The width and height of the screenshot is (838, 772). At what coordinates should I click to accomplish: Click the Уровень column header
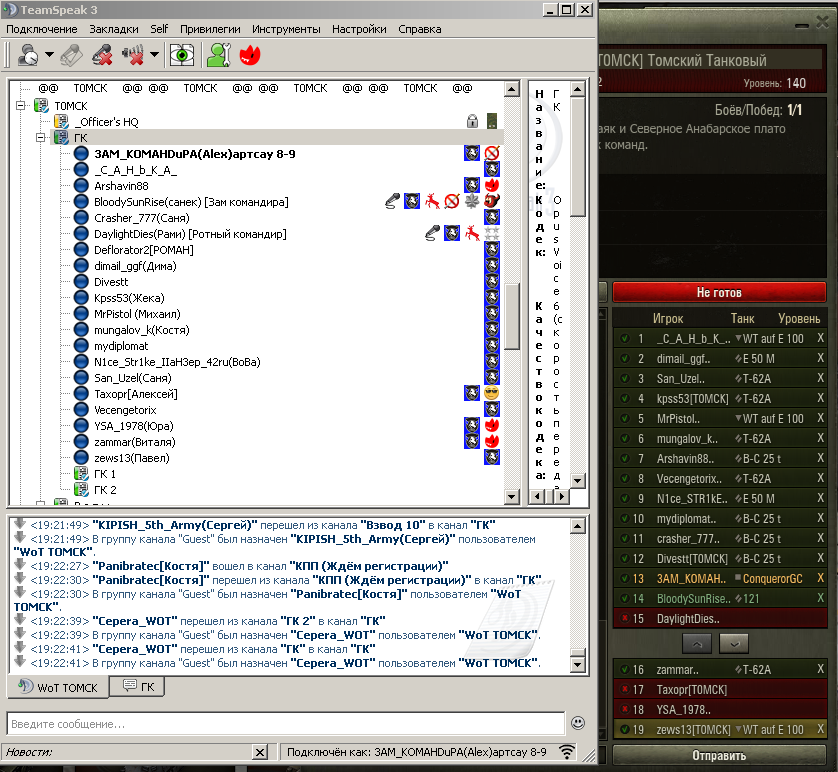[799, 318]
